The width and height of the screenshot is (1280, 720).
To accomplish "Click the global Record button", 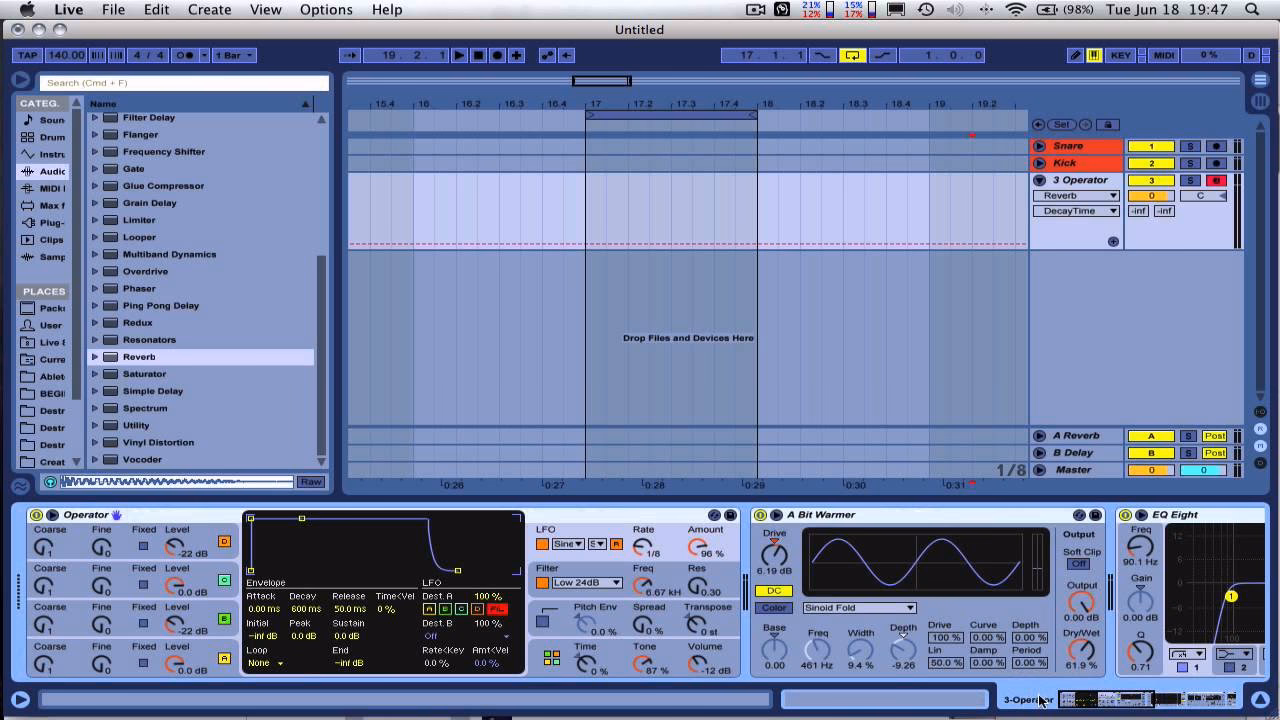I will tap(496, 56).
